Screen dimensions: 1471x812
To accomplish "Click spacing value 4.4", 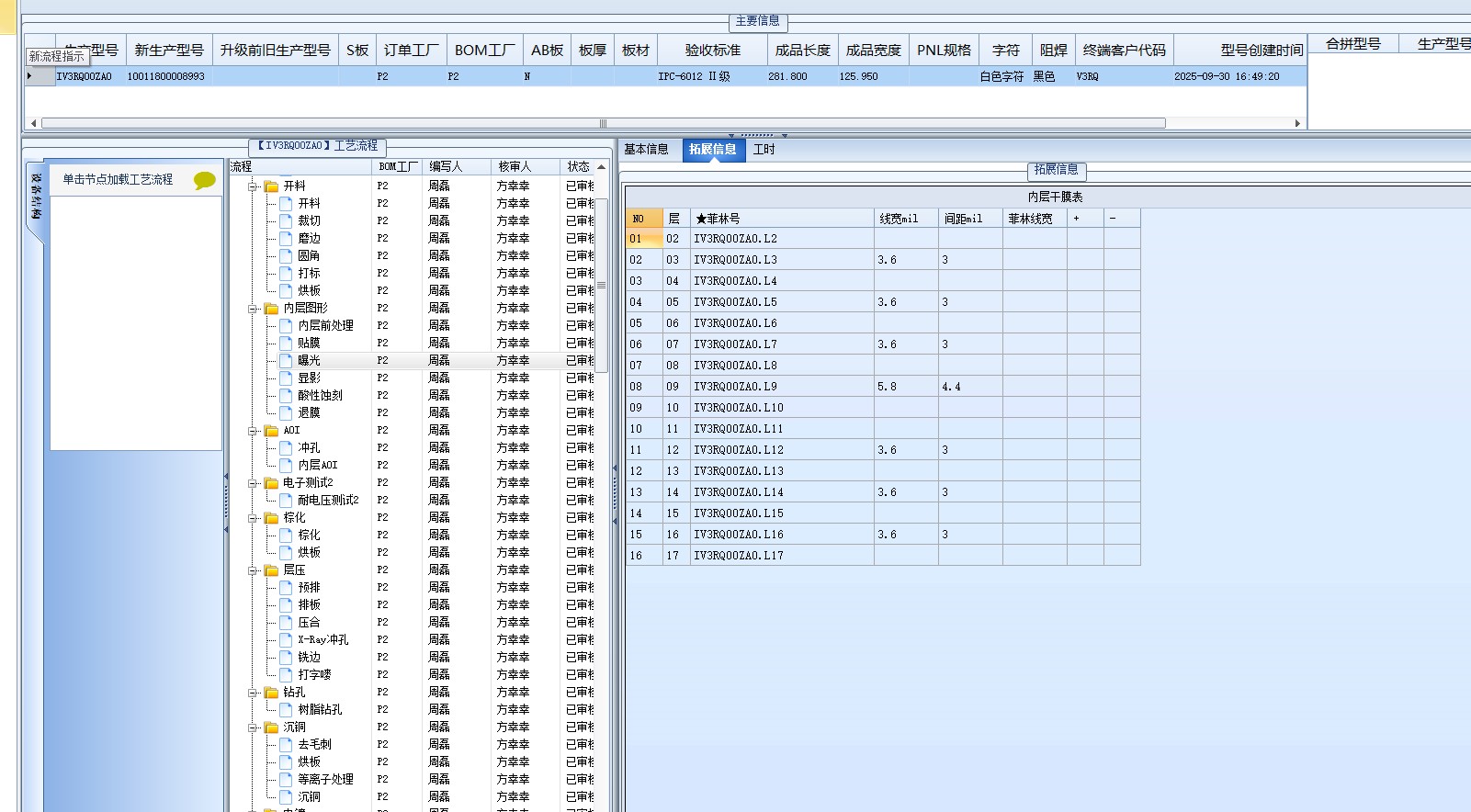I will click(x=970, y=387).
